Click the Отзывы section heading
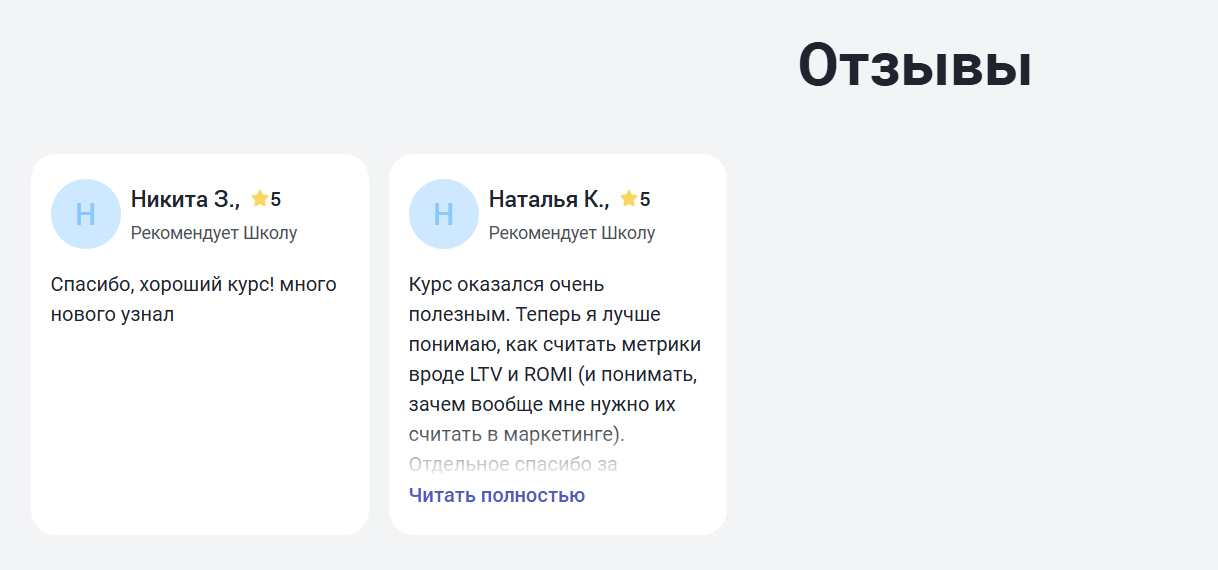Viewport: 1218px width, 570px height. click(914, 67)
